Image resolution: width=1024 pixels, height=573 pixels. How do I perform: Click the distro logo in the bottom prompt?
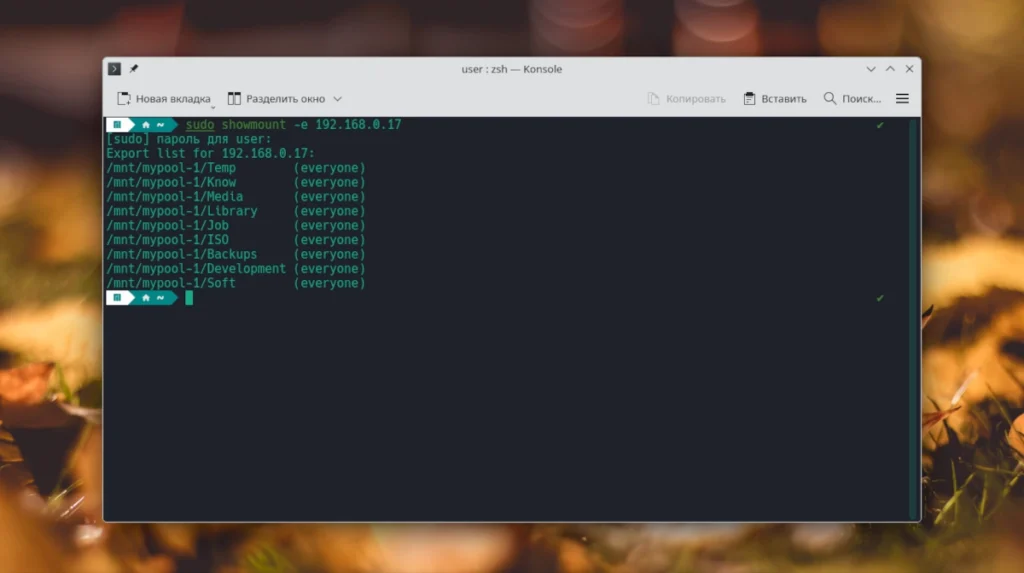point(117,298)
